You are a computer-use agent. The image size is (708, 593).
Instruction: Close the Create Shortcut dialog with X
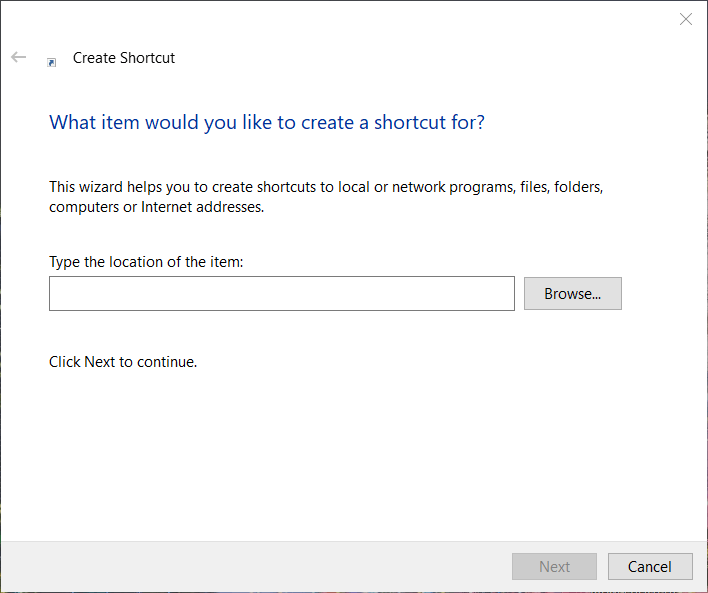686,19
